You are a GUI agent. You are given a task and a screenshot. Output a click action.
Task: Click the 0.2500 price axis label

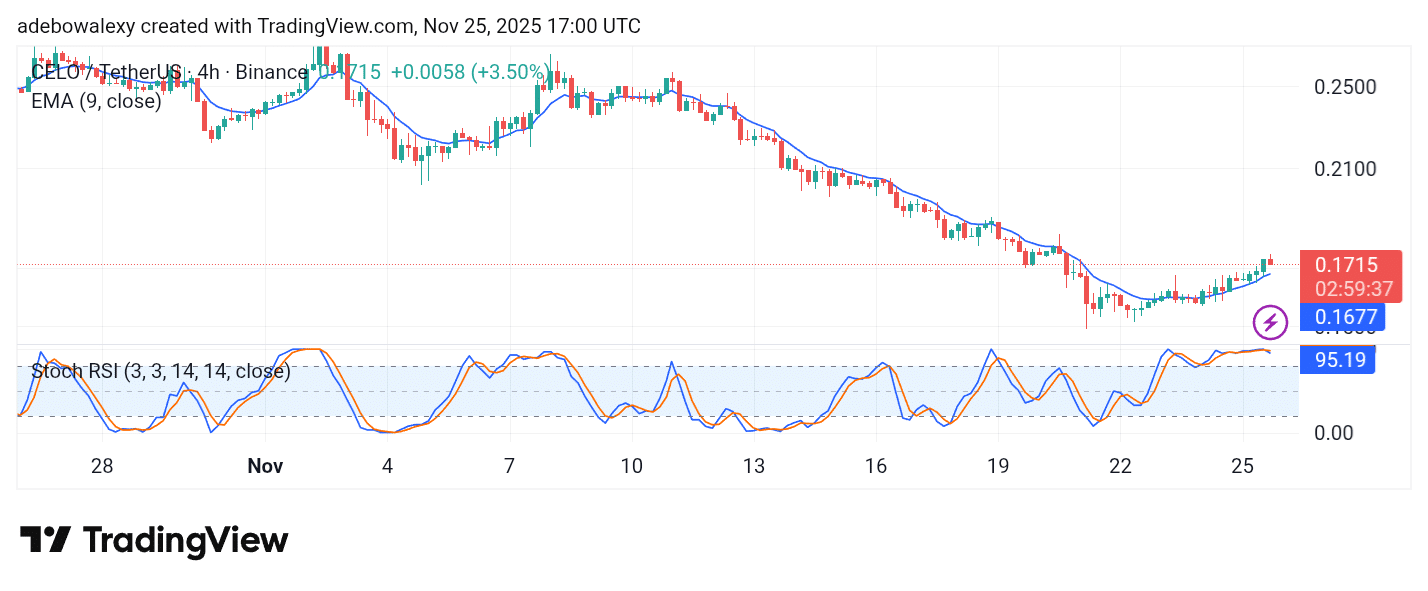[1345, 87]
